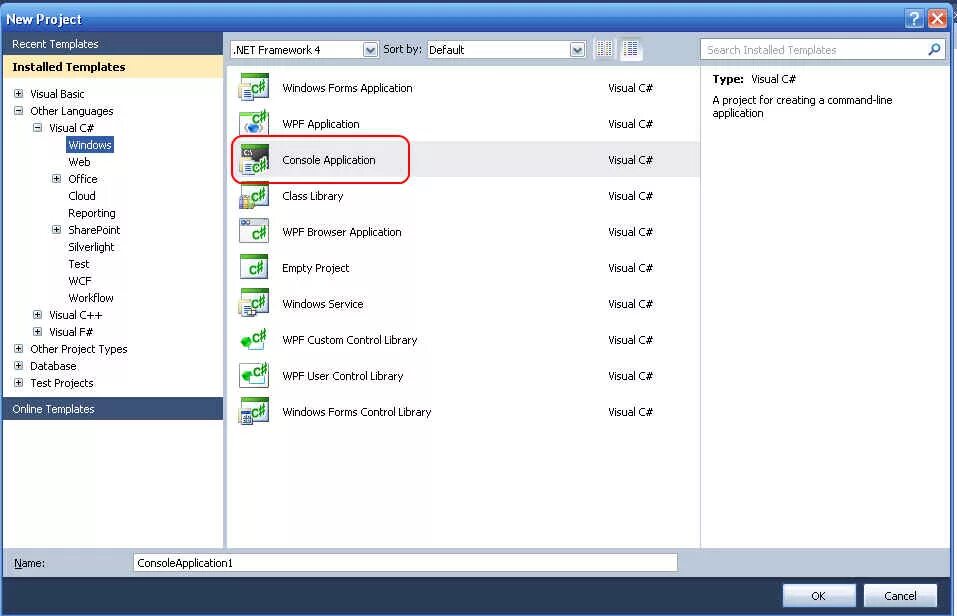This screenshot has width=957, height=616.
Task: Open the dialog help question mark icon
Action: pos(916,18)
